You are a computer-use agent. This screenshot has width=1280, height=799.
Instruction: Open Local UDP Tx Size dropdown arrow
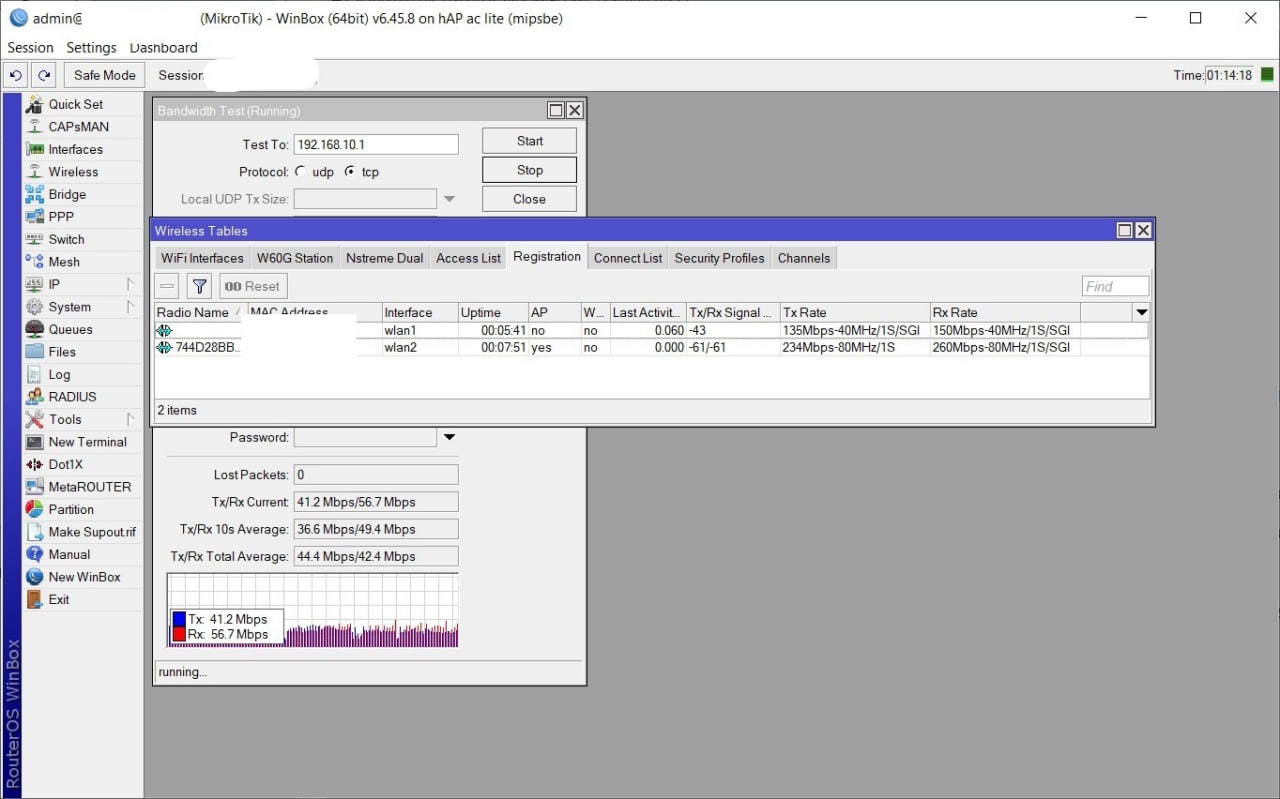449,199
